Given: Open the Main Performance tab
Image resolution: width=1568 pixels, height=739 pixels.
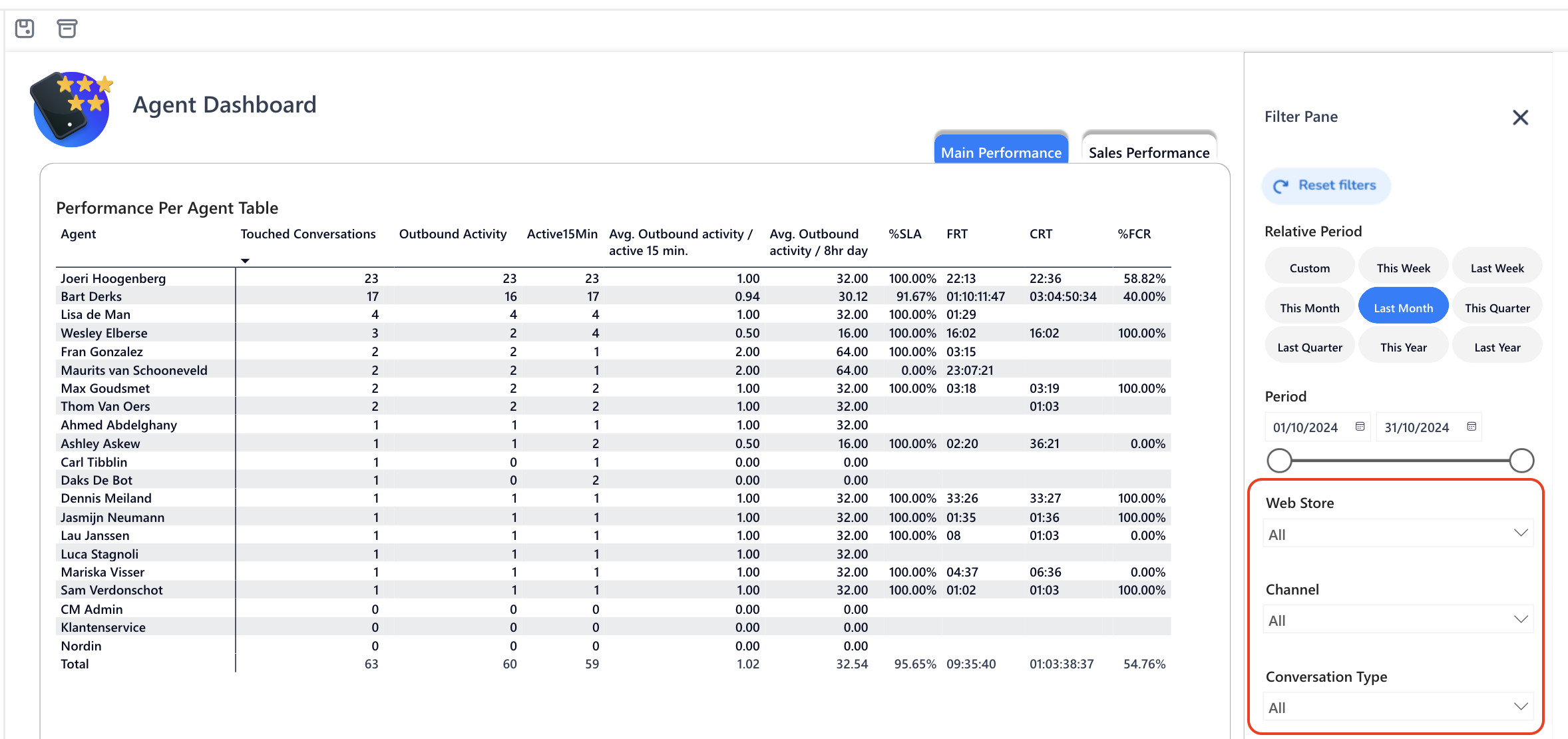Looking at the screenshot, I should click(x=1000, y=152).
